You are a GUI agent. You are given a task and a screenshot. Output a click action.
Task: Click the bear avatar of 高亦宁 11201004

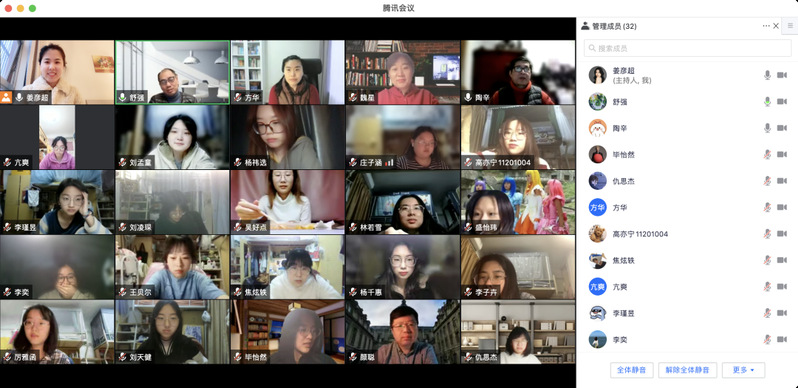tap(597, 234)
